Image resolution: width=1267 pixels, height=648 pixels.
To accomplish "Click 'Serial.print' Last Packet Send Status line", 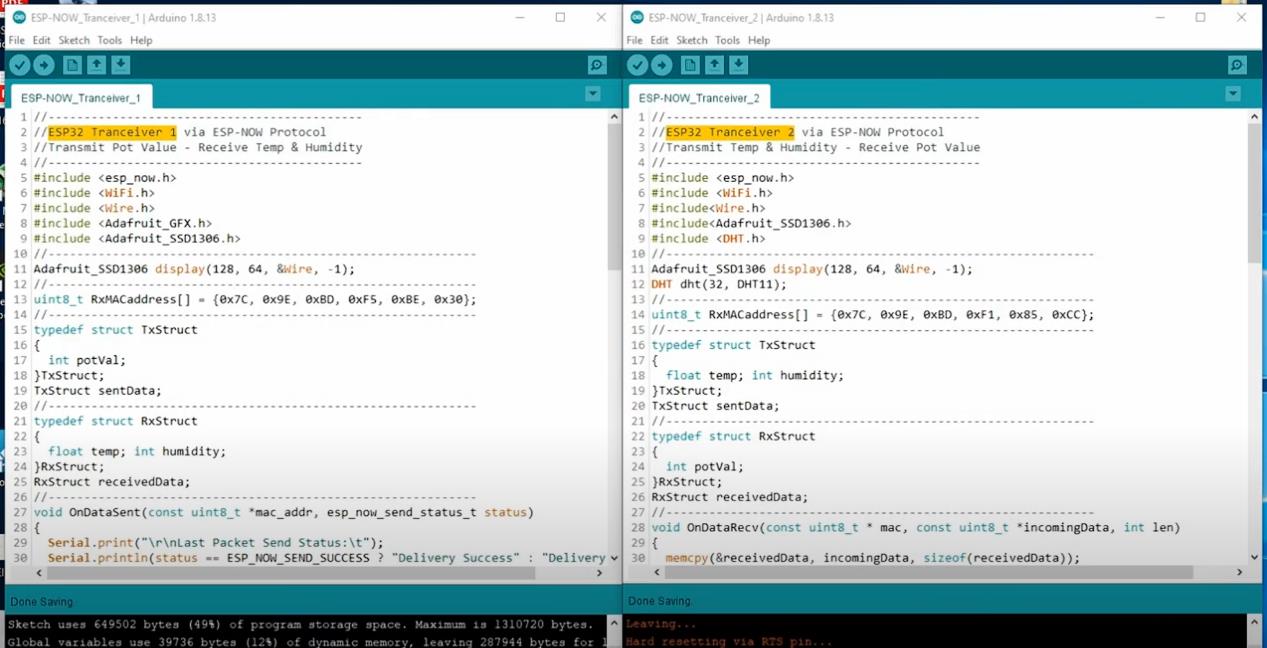I will coord(216,542).
